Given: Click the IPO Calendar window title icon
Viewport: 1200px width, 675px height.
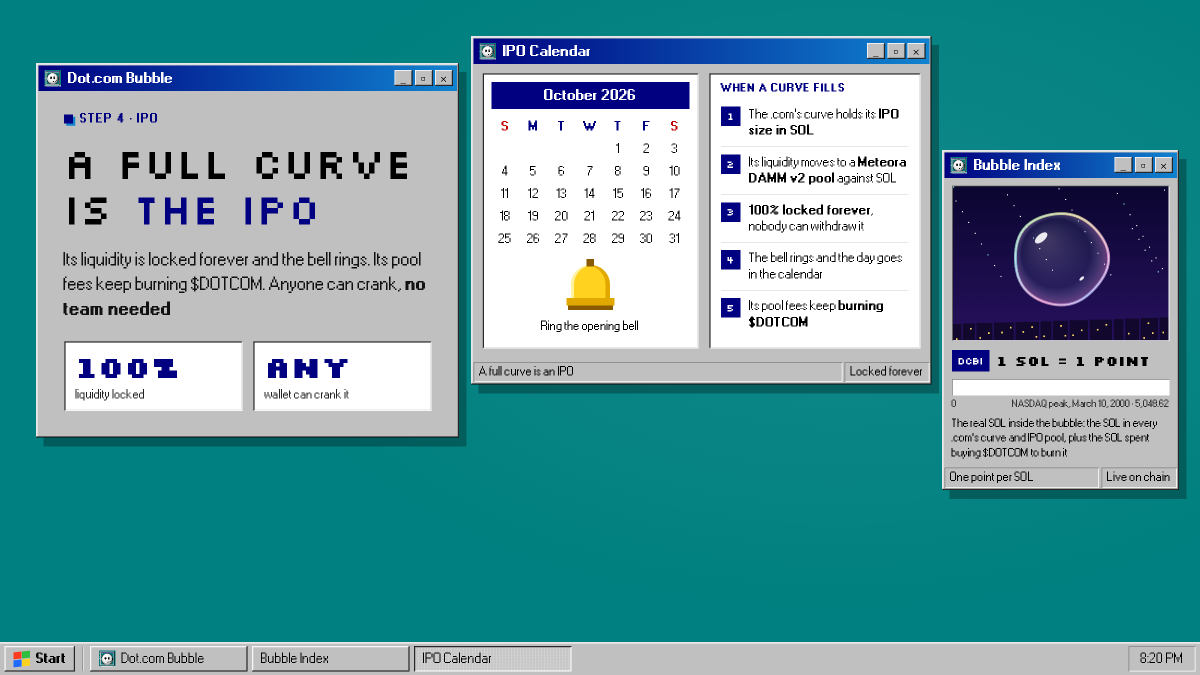Looking at the screenshot, I should pyautogui.click(x=488, y=51).
